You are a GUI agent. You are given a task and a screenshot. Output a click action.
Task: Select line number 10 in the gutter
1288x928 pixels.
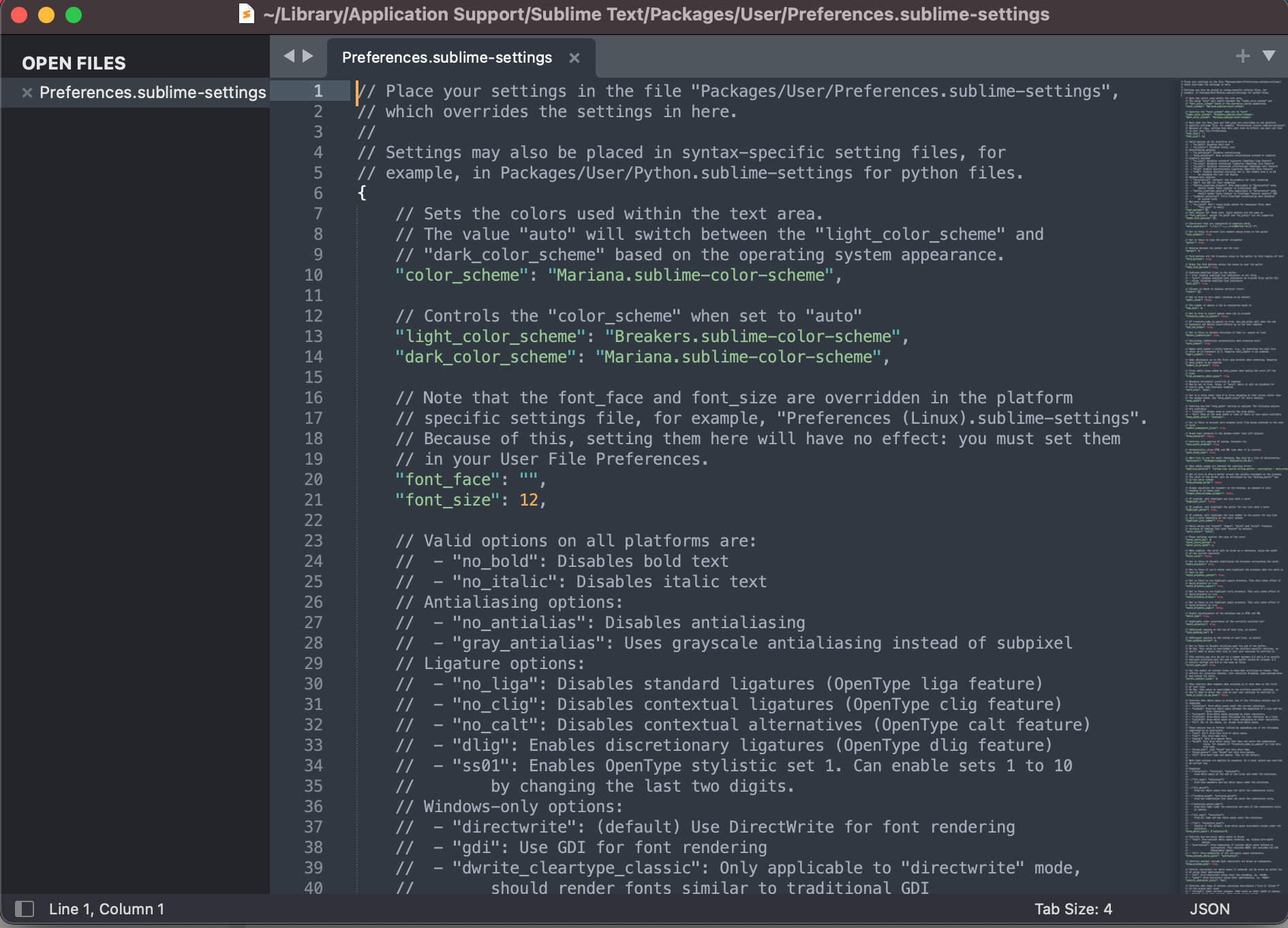314,275
